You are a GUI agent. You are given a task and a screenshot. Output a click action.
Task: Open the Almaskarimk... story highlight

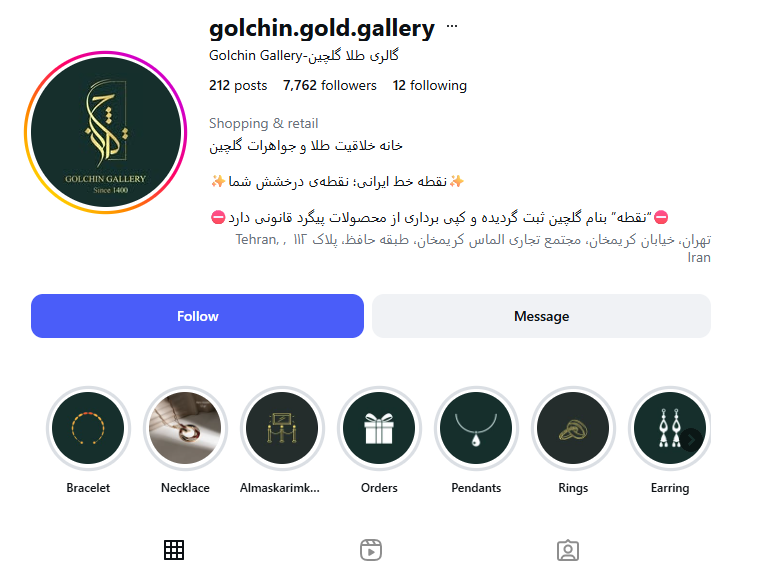[x=282, y=428]
